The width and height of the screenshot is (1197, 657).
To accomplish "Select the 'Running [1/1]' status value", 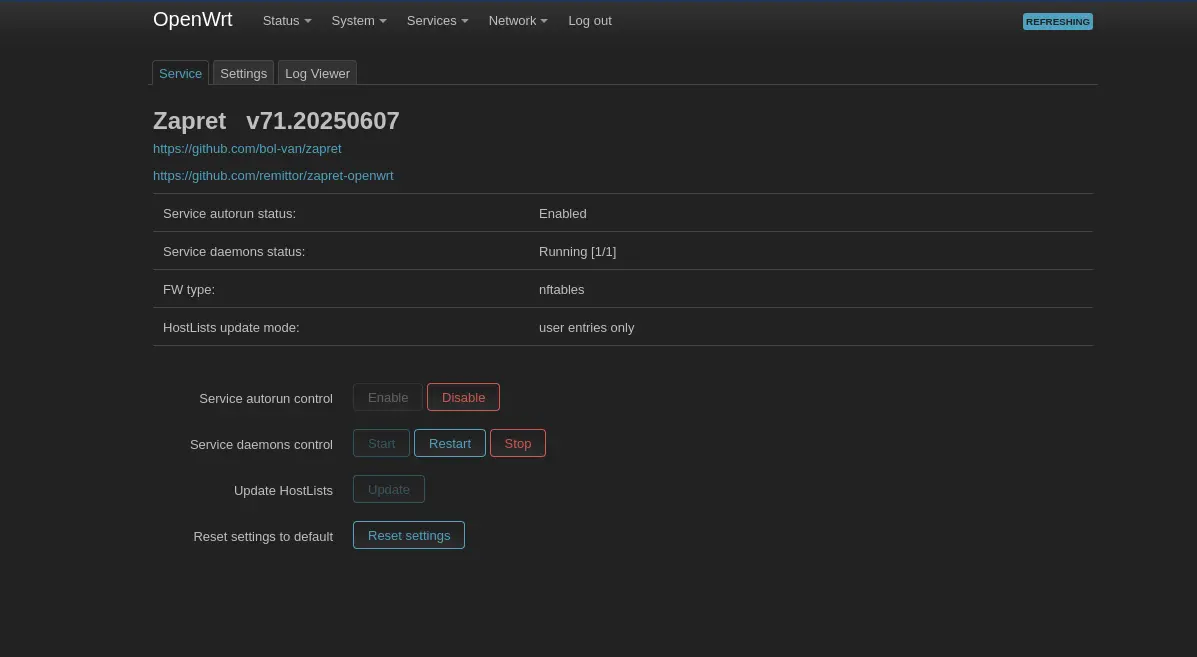I will (x=577, y=252).
